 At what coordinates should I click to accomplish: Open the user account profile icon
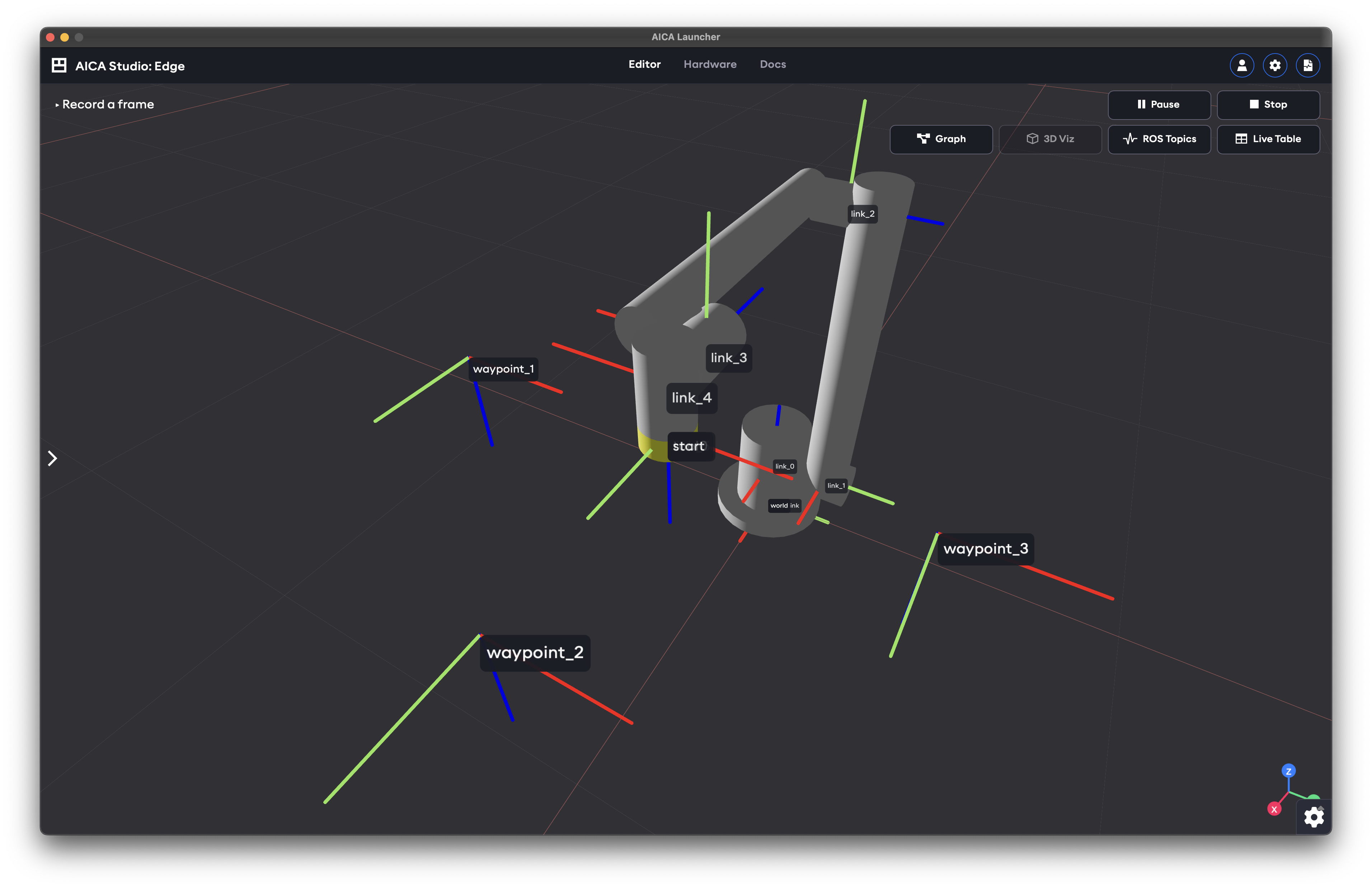coord(1242,65)
